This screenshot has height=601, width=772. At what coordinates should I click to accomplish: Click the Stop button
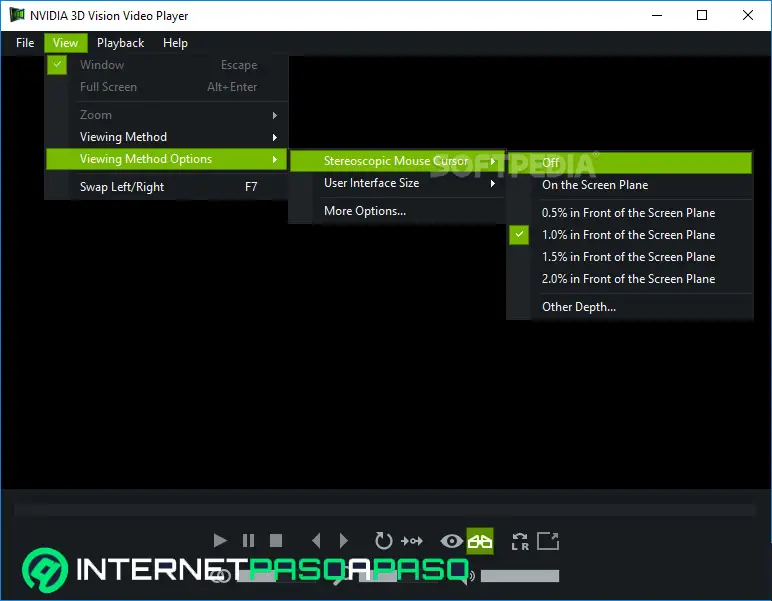click(x=276, y=541)
